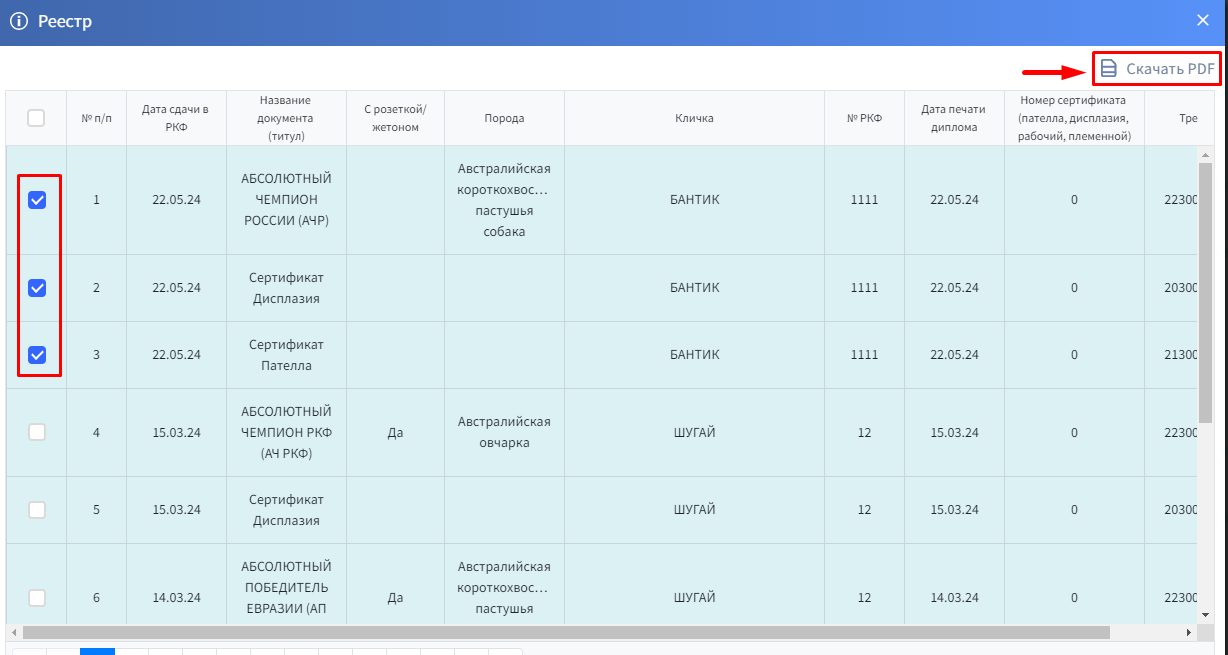The height and width of the screenshot is (655, 1228).
Task: Click the Дата сдачи в РКФ column header
Action: [176, 118]
